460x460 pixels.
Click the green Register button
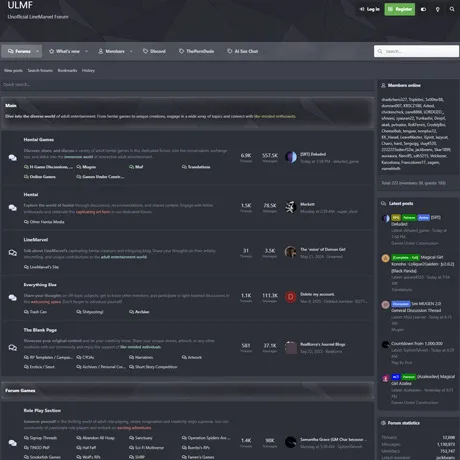click(x=400, y=9)
